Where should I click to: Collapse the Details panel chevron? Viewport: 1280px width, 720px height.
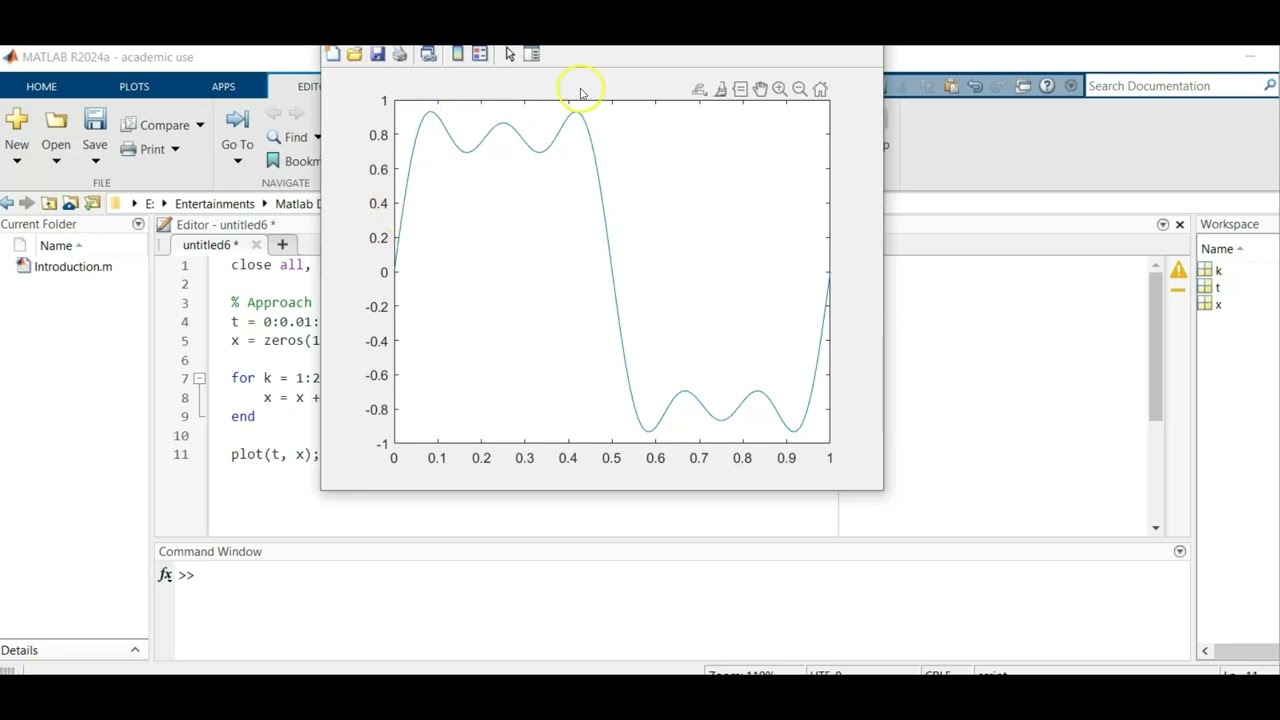click(x=135, y=650)
